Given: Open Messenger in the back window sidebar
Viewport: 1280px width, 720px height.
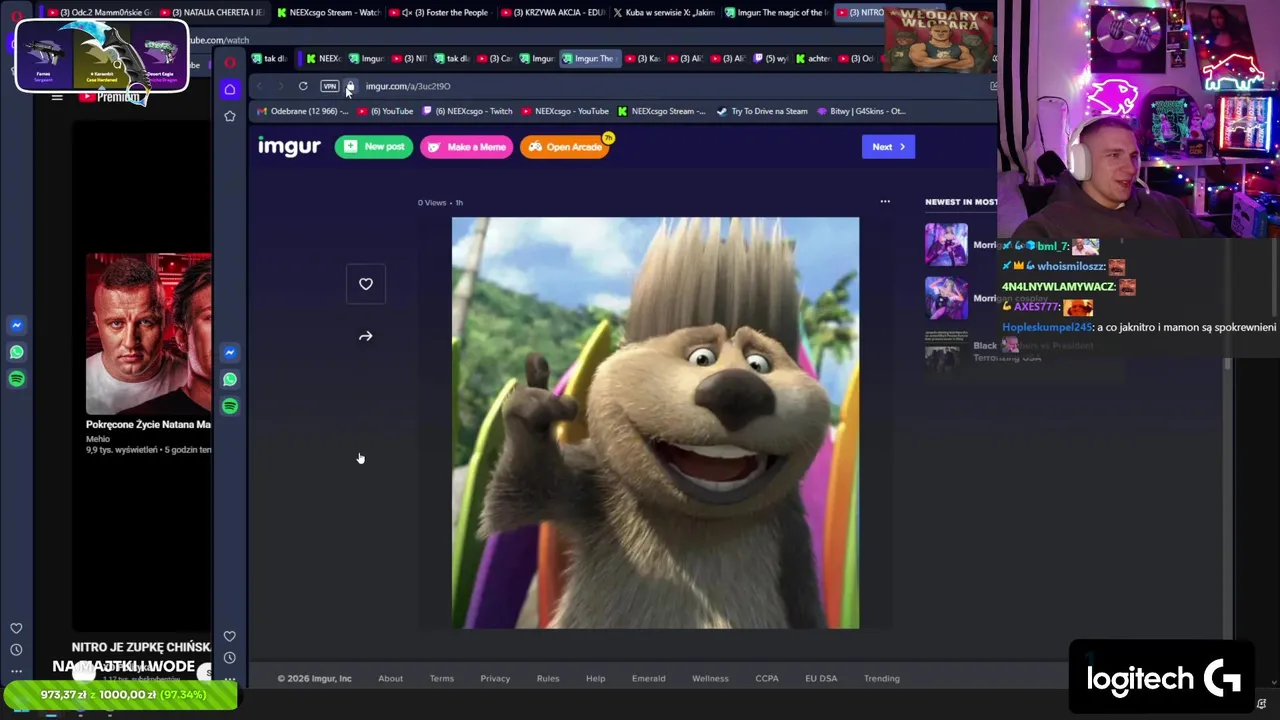Looking at the screenshot, I should pos(16,325).
